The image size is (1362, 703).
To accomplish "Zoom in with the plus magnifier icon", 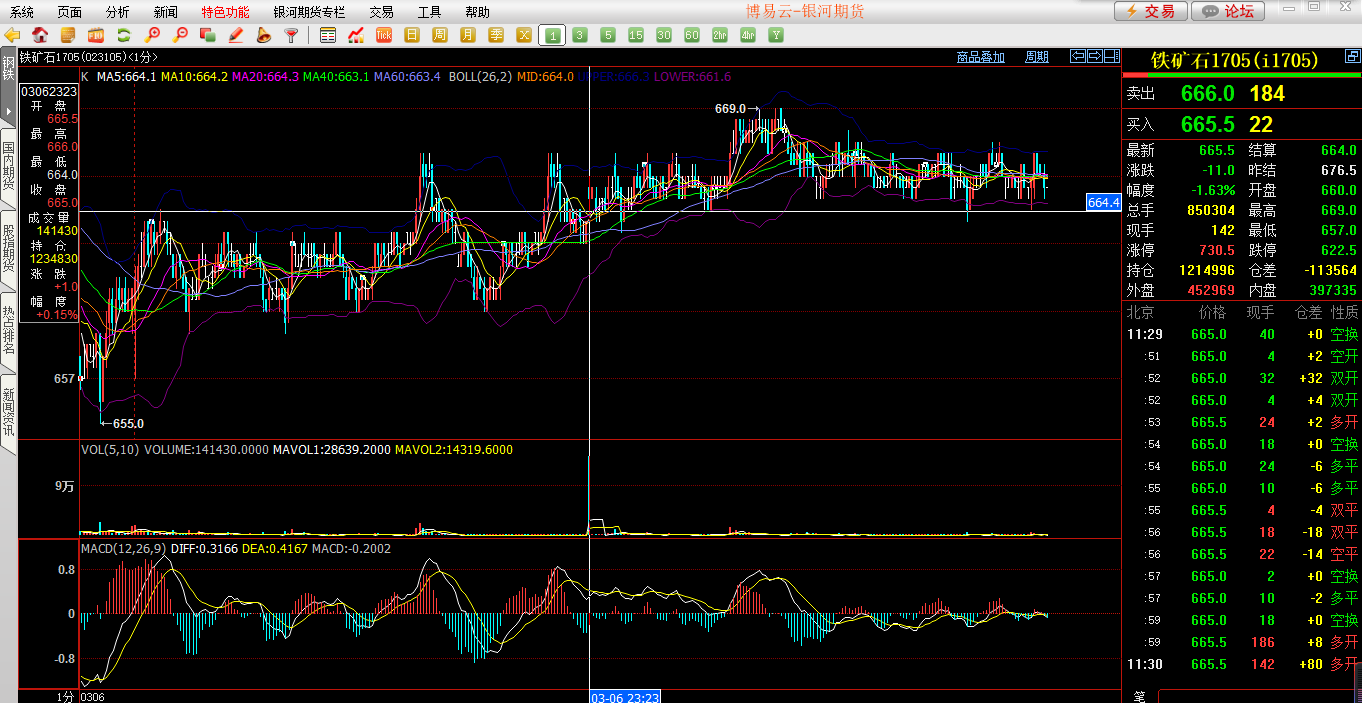I will 152,35.
